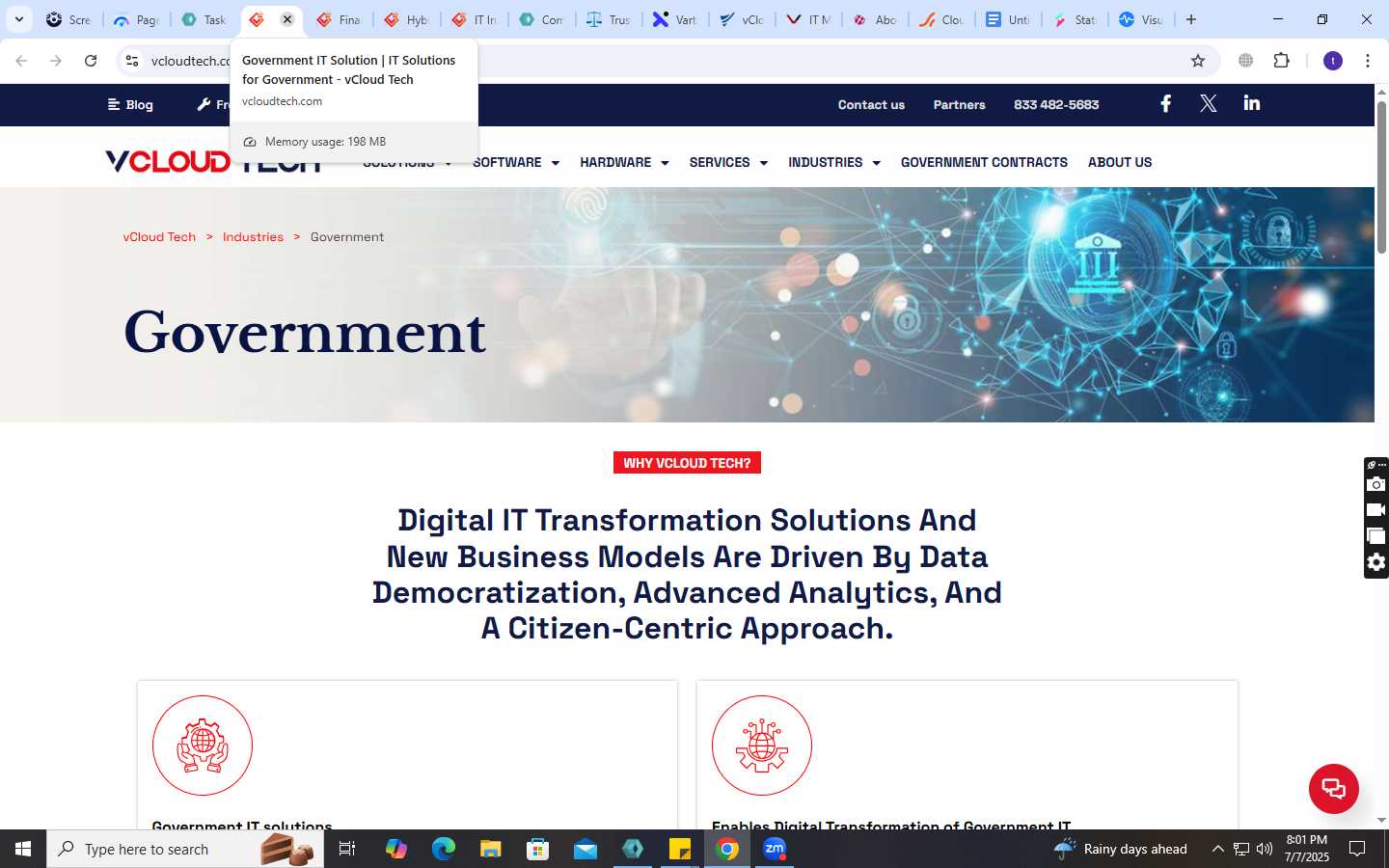Click the camera screenshot icon in side panel
This screenshot has height=868, width=1389.
(1376, 484)
